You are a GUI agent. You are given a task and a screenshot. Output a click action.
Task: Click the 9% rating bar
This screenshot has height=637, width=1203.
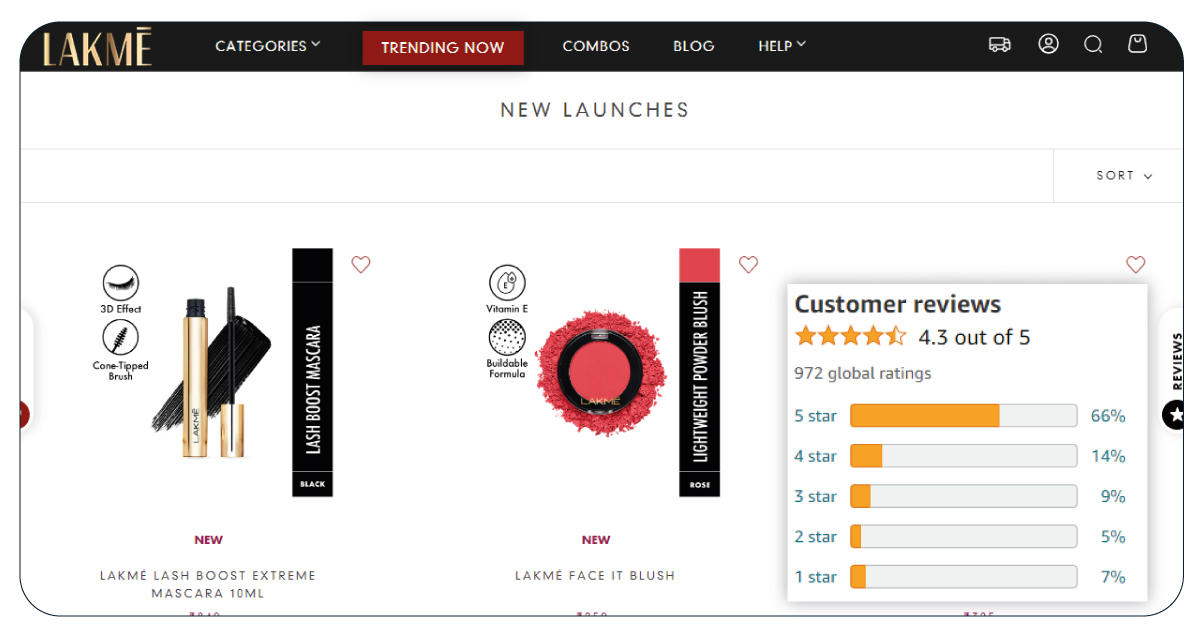click(x=964, y=496)
